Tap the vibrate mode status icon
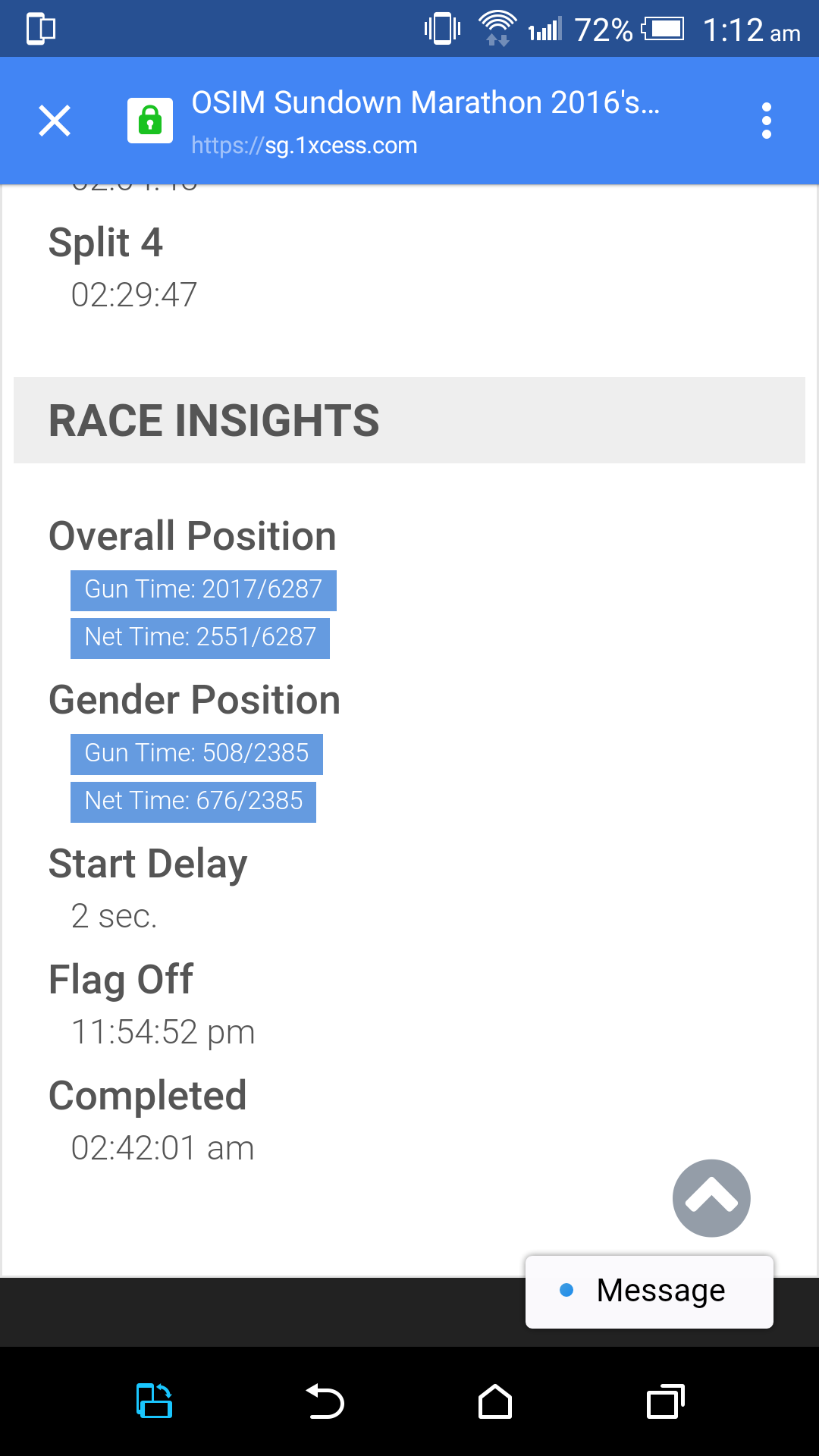This screenshot has height=1456, width=819. [443, 29]
